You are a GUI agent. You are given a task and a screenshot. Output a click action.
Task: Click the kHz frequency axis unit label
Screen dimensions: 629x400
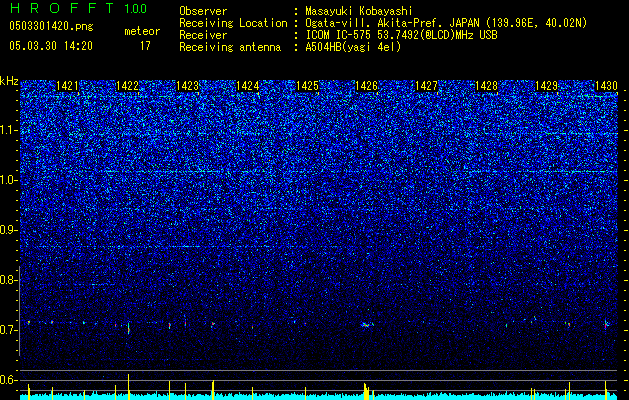tap(9, 81)
